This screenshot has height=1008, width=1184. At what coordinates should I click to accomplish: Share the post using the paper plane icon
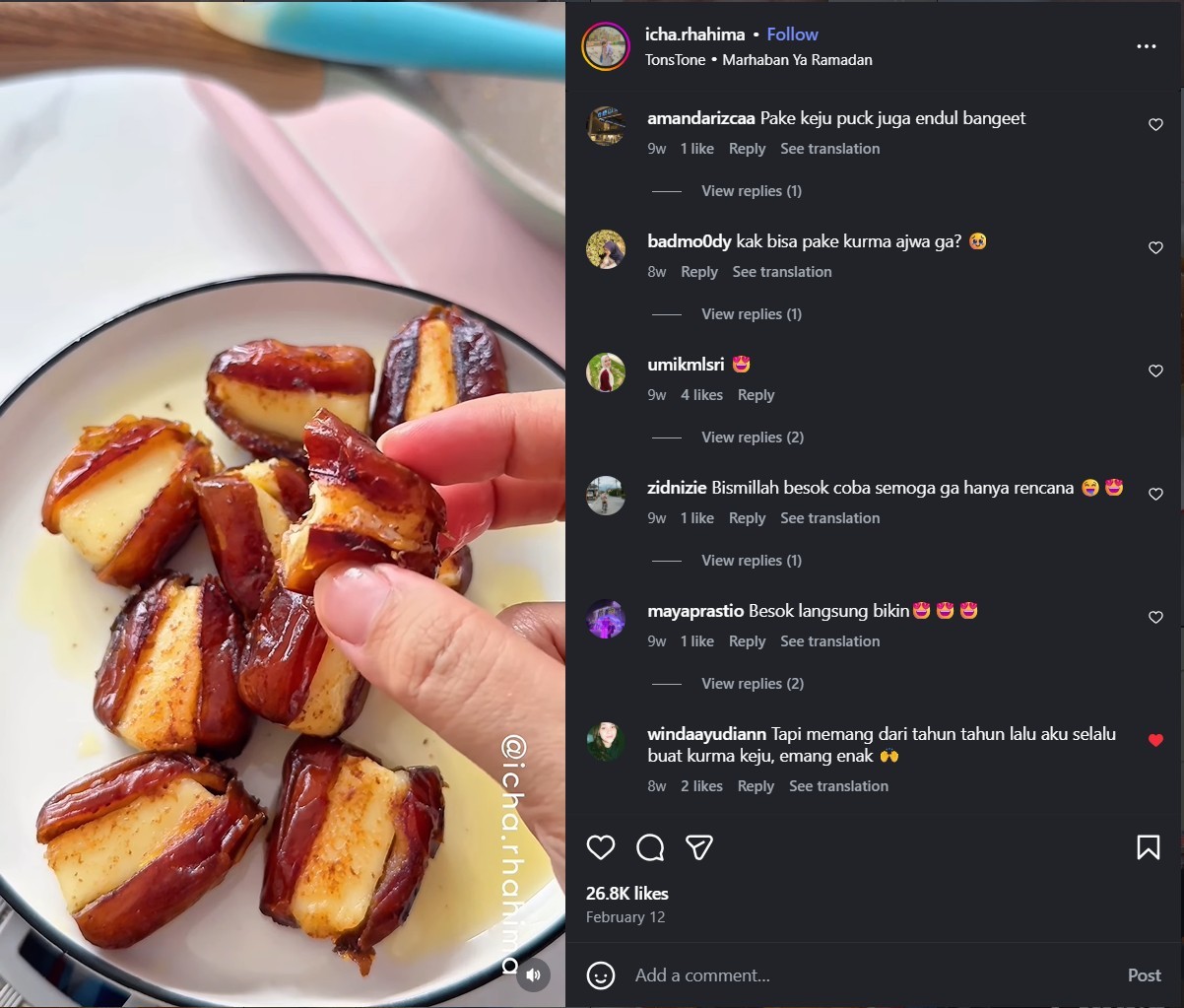[x=699, y=847]
